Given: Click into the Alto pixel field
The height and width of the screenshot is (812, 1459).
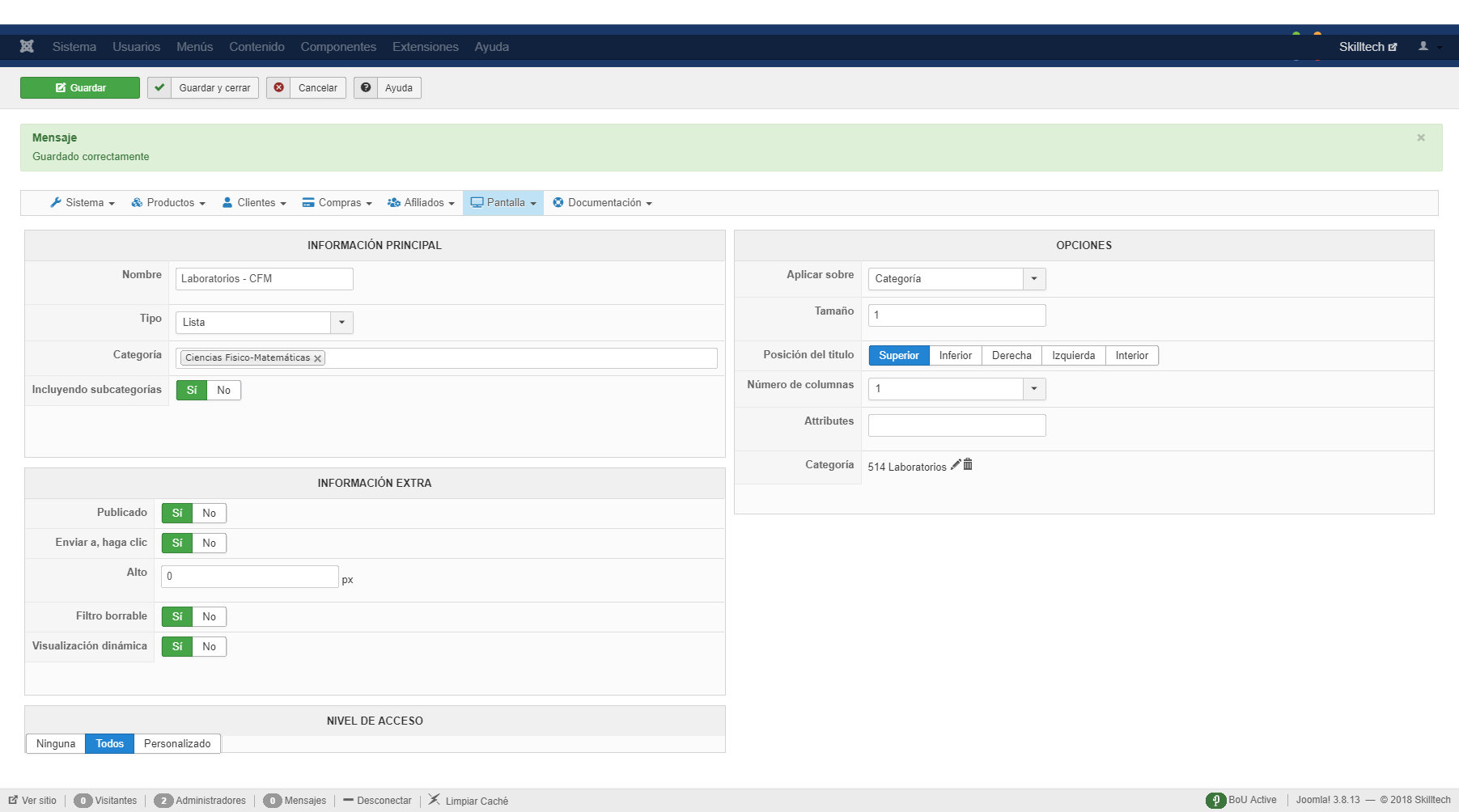Looking at the screenshot, I should [250, 576].
